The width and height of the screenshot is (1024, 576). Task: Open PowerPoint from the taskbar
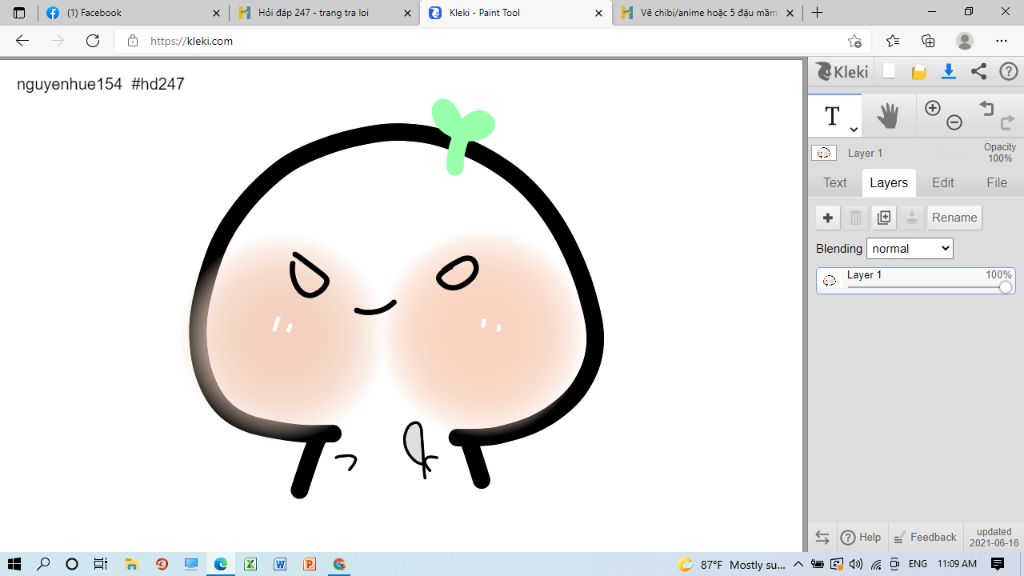[310, 564]
